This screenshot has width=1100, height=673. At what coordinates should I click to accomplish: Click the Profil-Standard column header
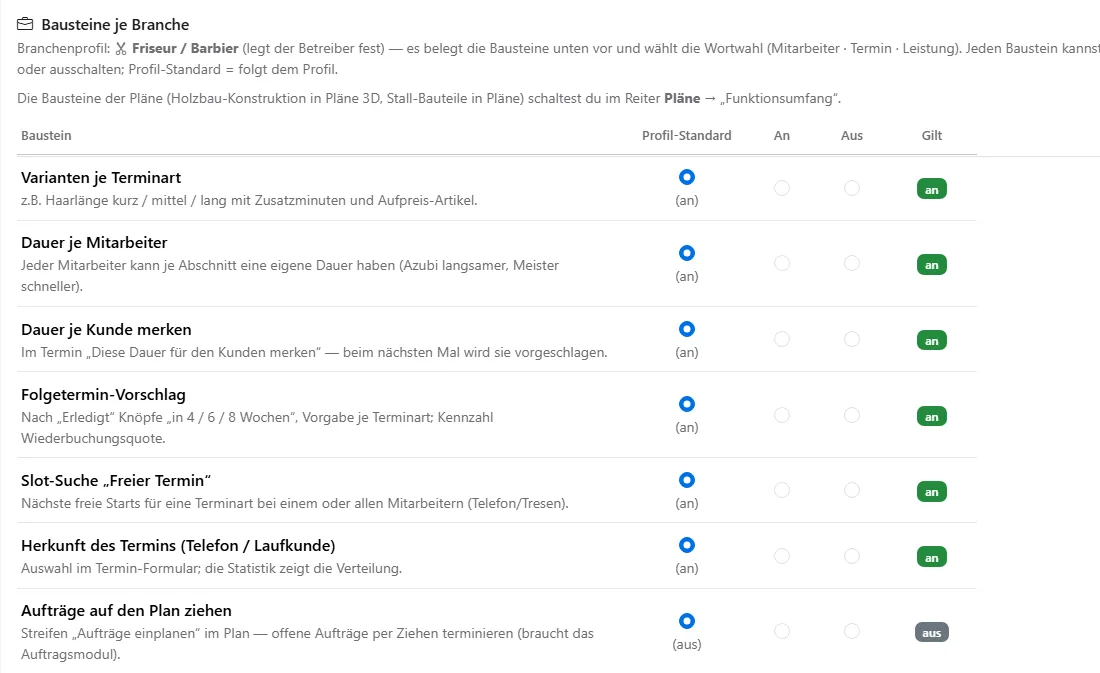click(687, 135)
